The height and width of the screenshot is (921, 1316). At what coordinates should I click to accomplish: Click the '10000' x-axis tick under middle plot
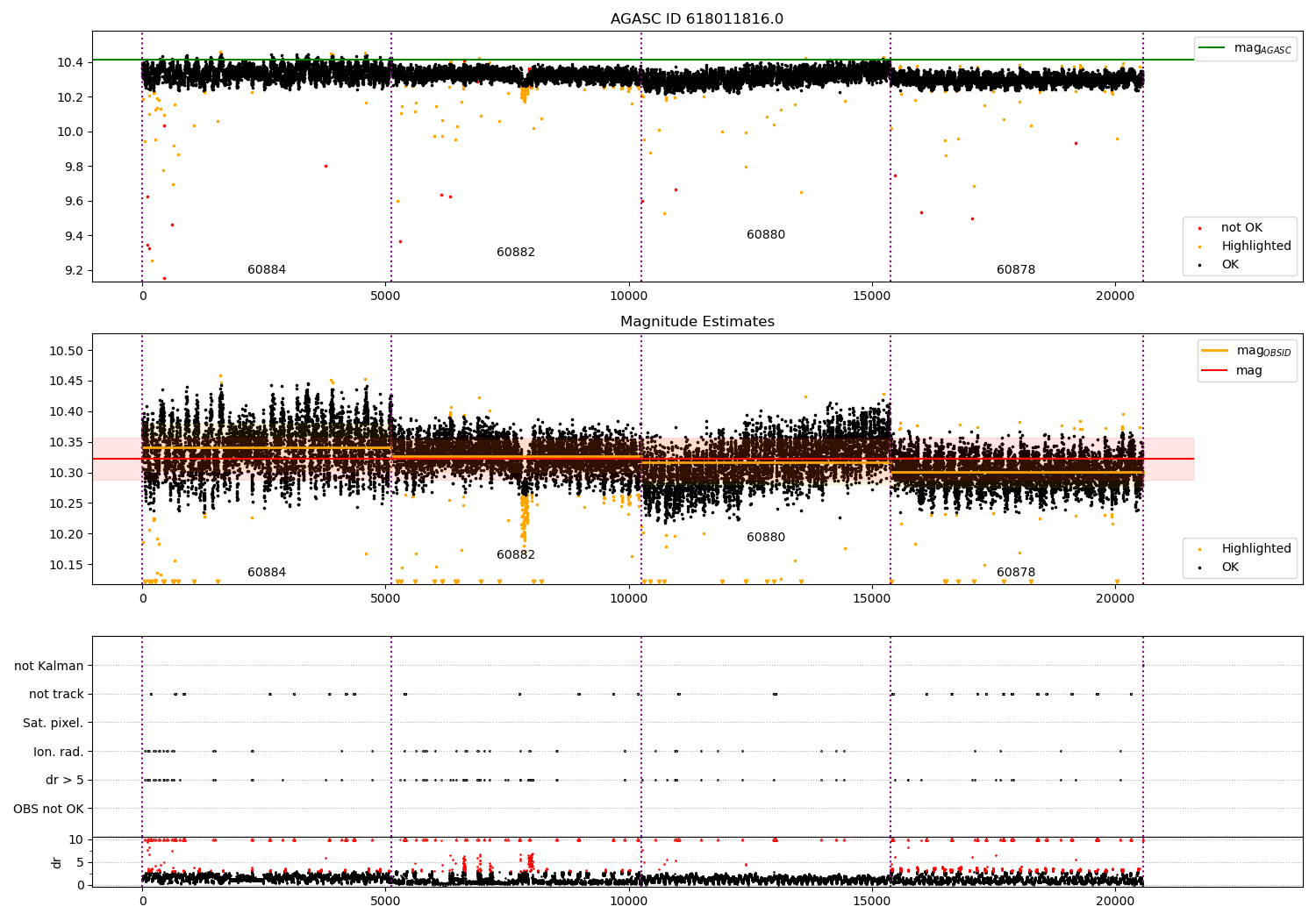pyautogui.click(x=629, y=600)
